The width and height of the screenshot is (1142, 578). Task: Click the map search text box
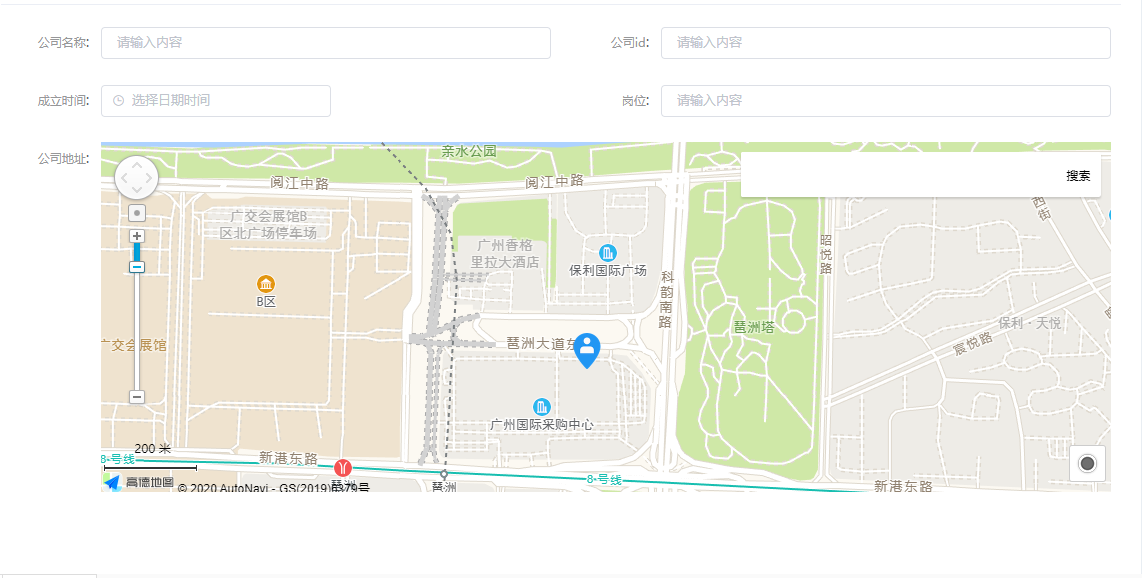click(x=900, y=175)
